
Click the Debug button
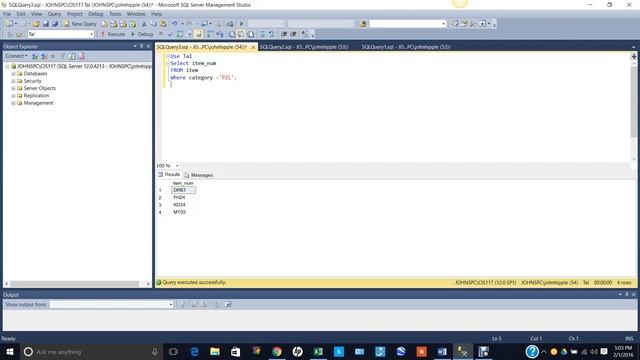(142, 34)
